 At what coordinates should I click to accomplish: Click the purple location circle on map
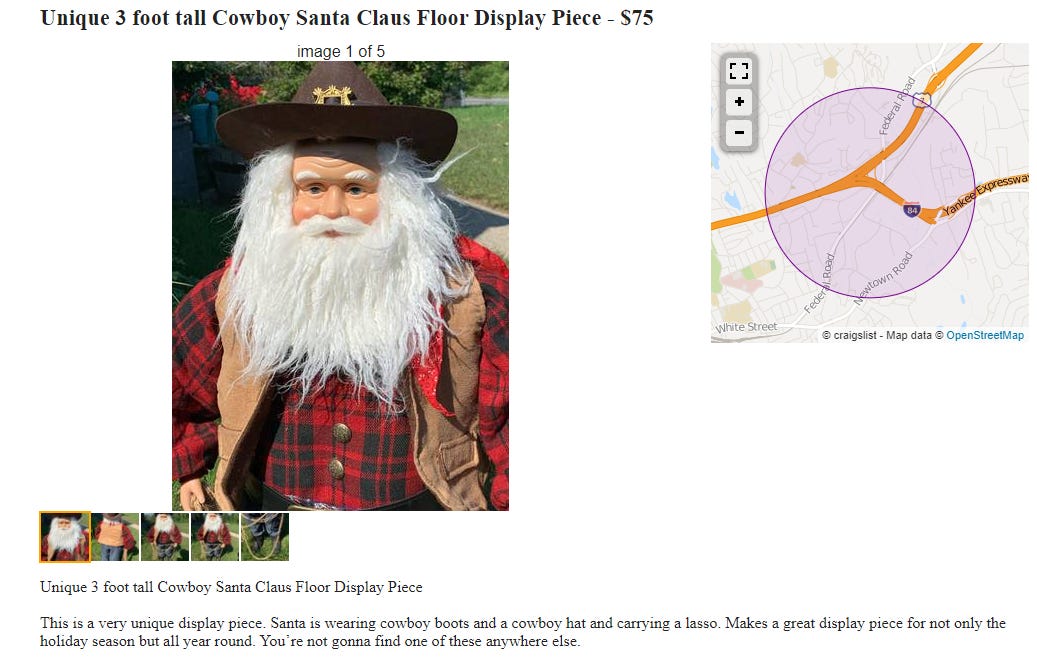point(870,193)
